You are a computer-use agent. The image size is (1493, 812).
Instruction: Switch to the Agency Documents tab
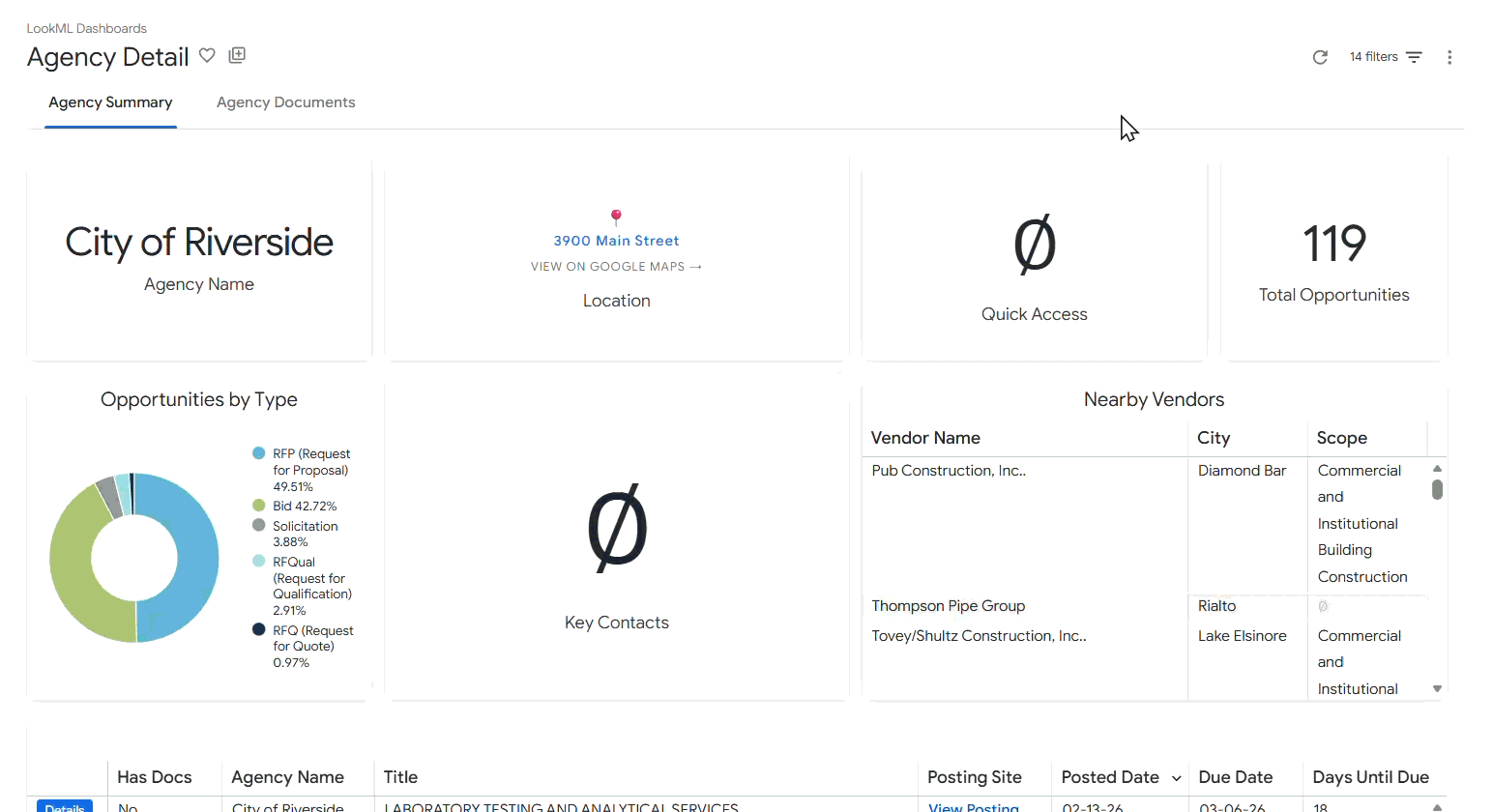tap(286, 101)
